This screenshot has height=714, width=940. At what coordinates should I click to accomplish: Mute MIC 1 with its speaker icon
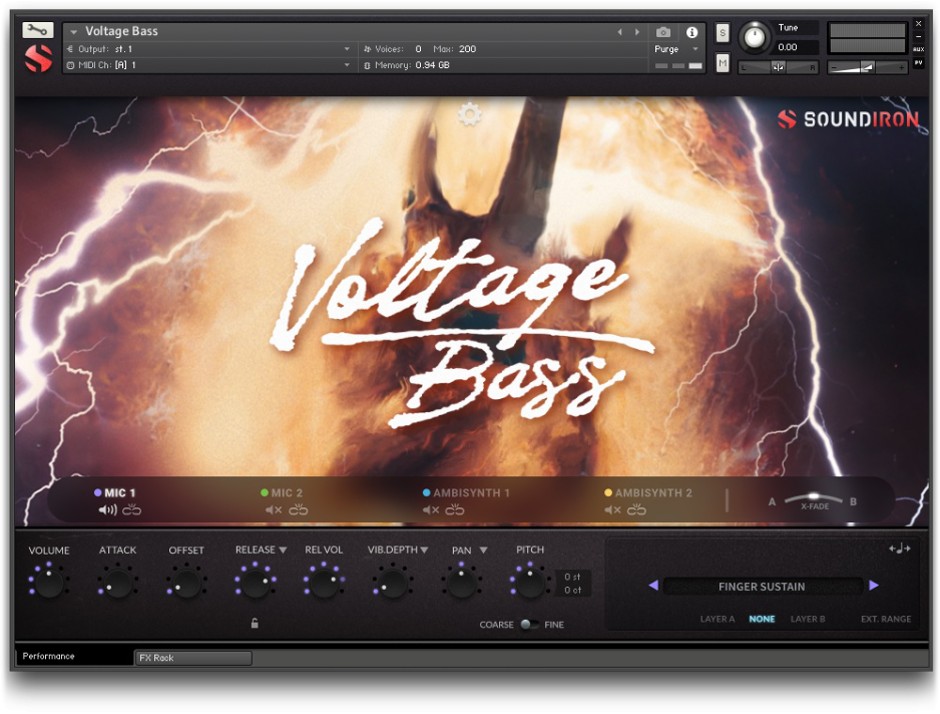pos(108,510)
